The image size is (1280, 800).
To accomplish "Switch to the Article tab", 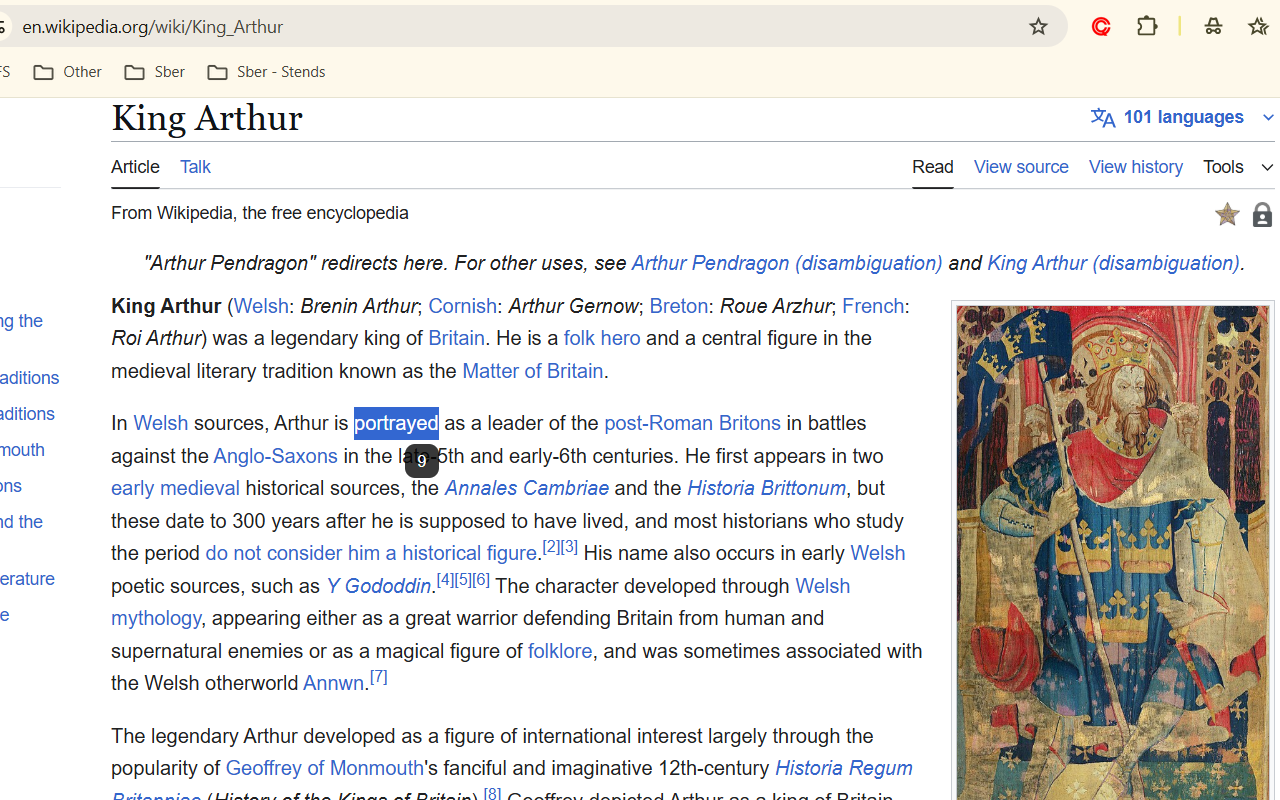I will (135, 167).
